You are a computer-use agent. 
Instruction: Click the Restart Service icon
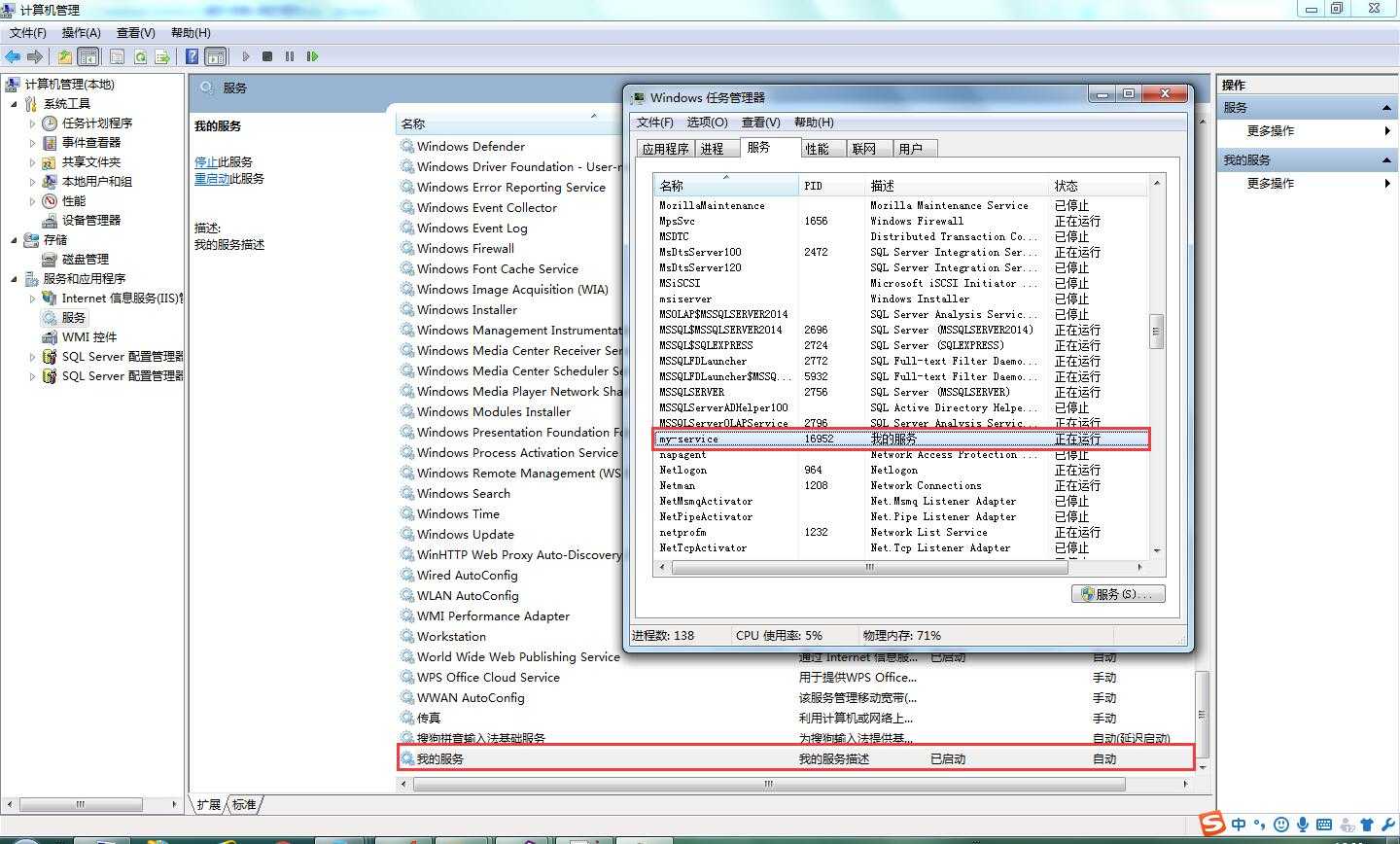[312, 56]
